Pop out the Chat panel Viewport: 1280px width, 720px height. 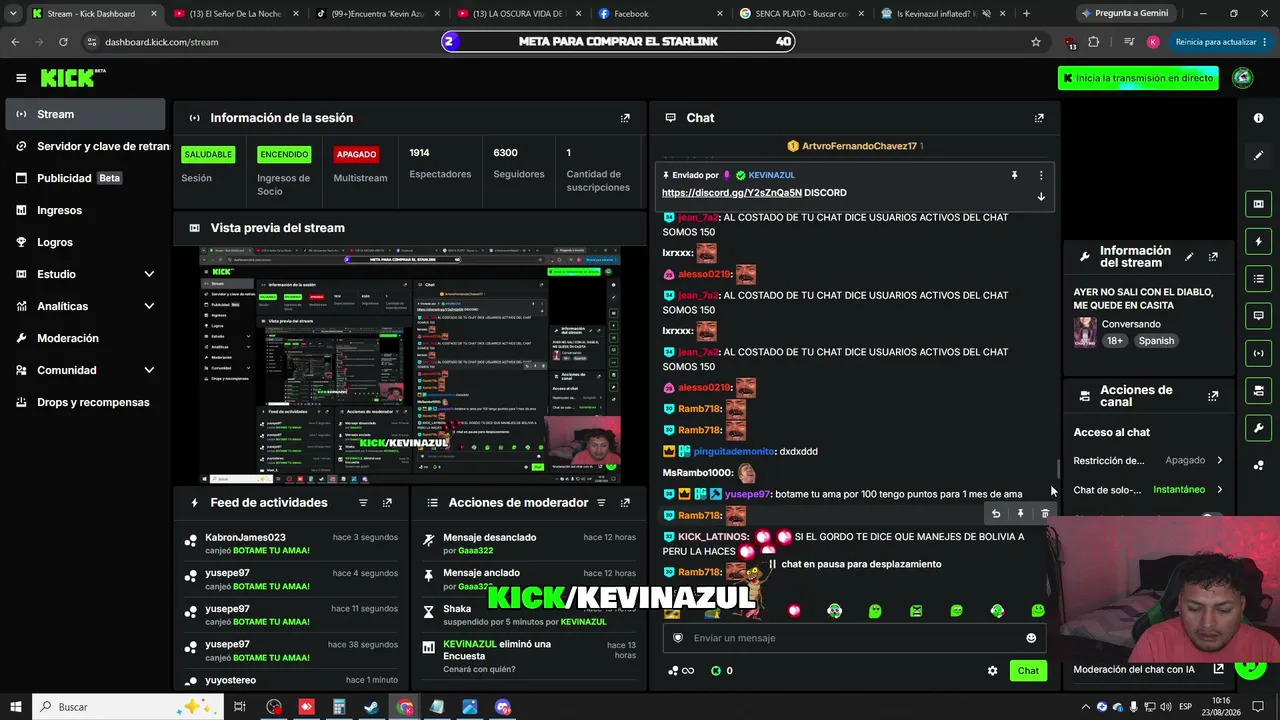tap(1039, 118)
